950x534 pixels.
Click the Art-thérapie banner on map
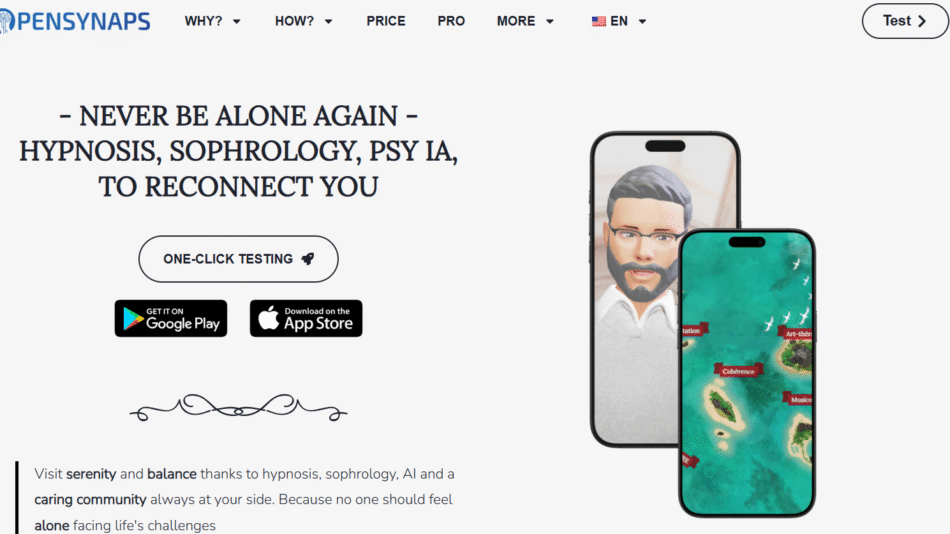coord(797,333)
